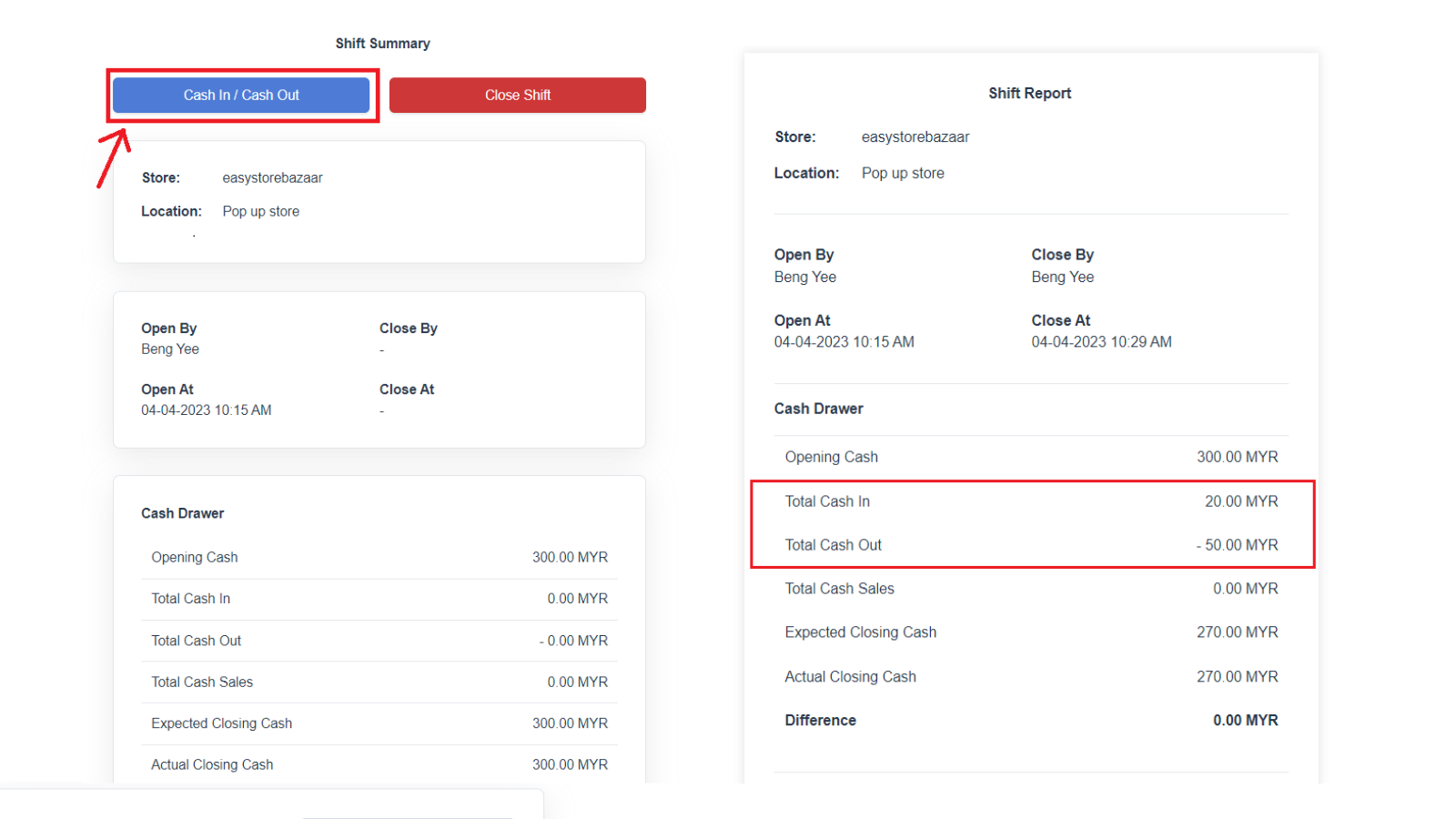Screen dimensions: 1456x819
Task: Click the red Close Shift button
Action: point(518,95)
